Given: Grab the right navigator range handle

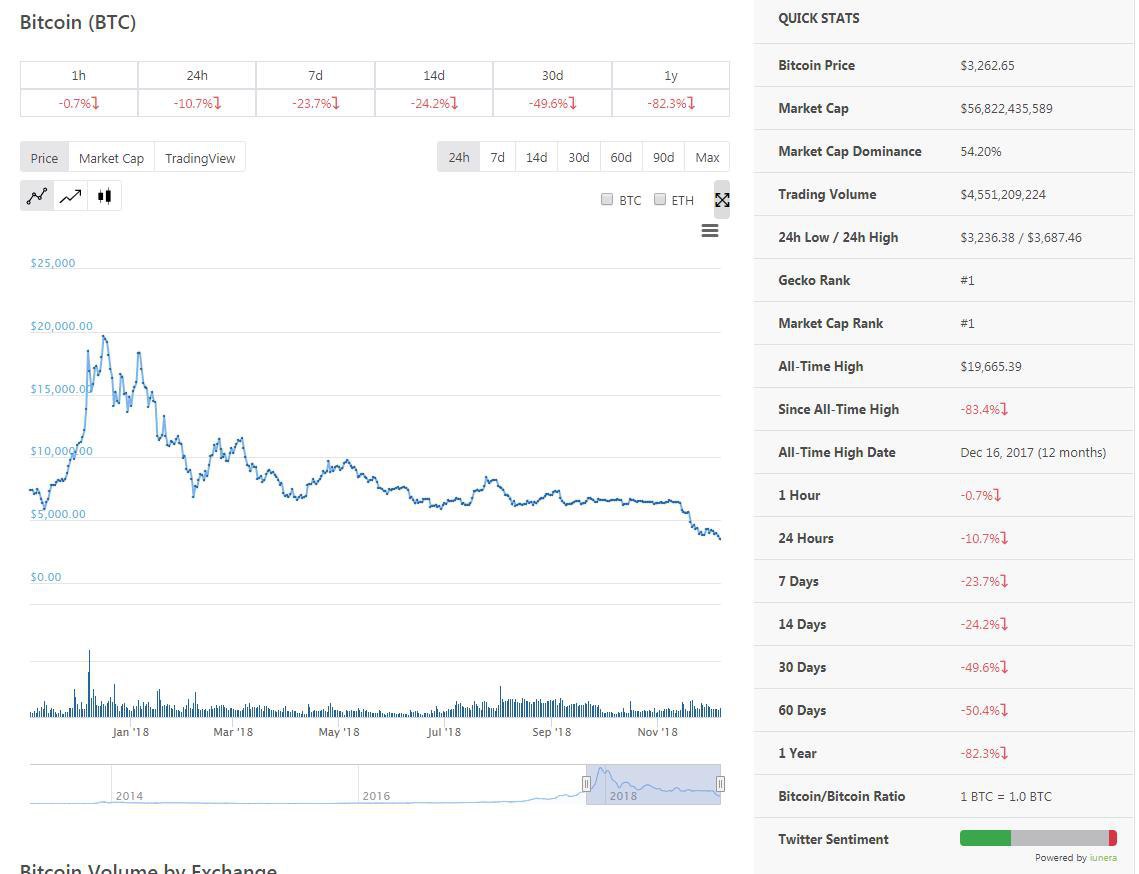Looking at the screenshot, I should (720, 784).
